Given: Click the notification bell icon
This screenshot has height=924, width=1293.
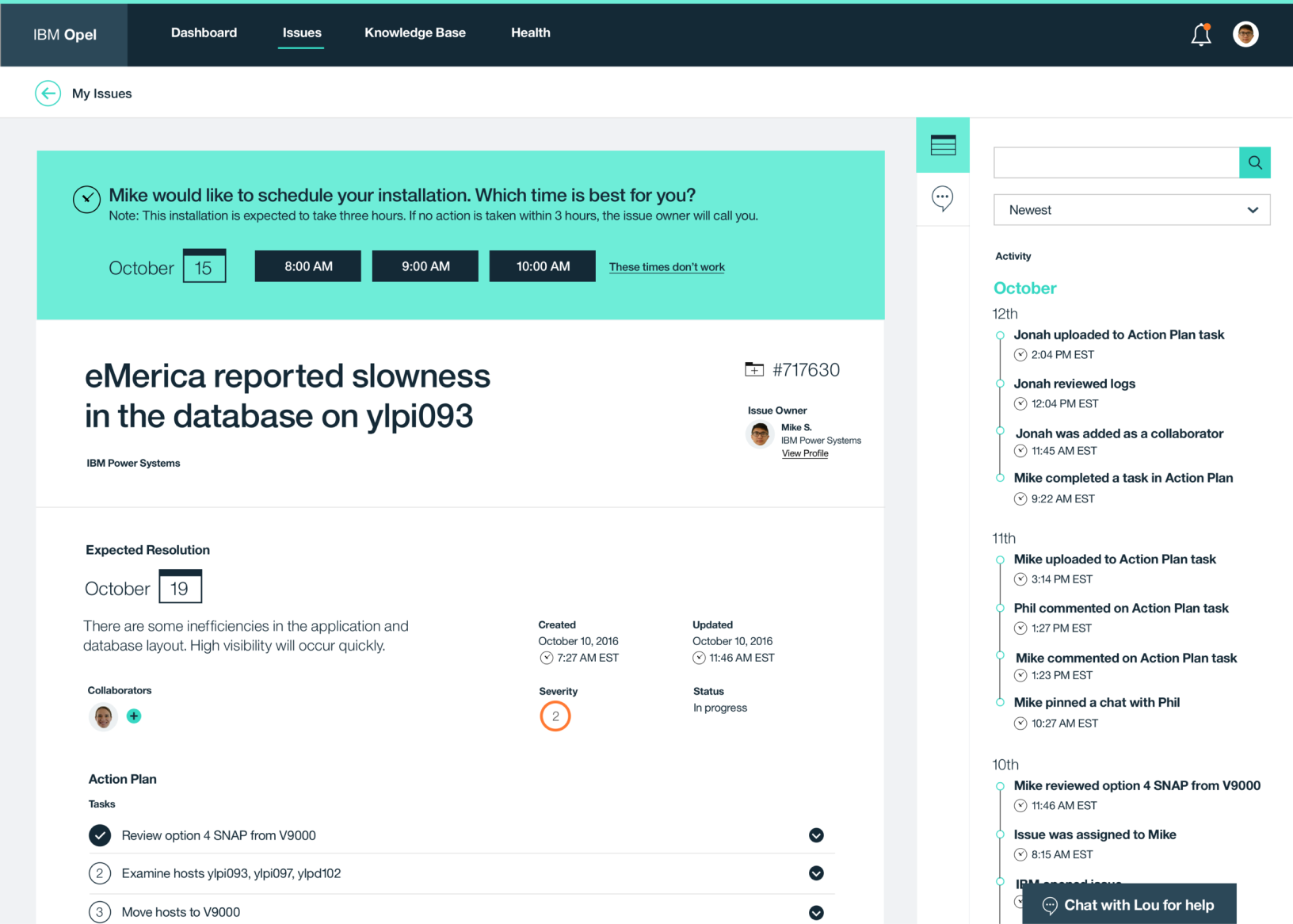Looking at the screenshot, I should pyautogui.click(x=1201, y=34).
